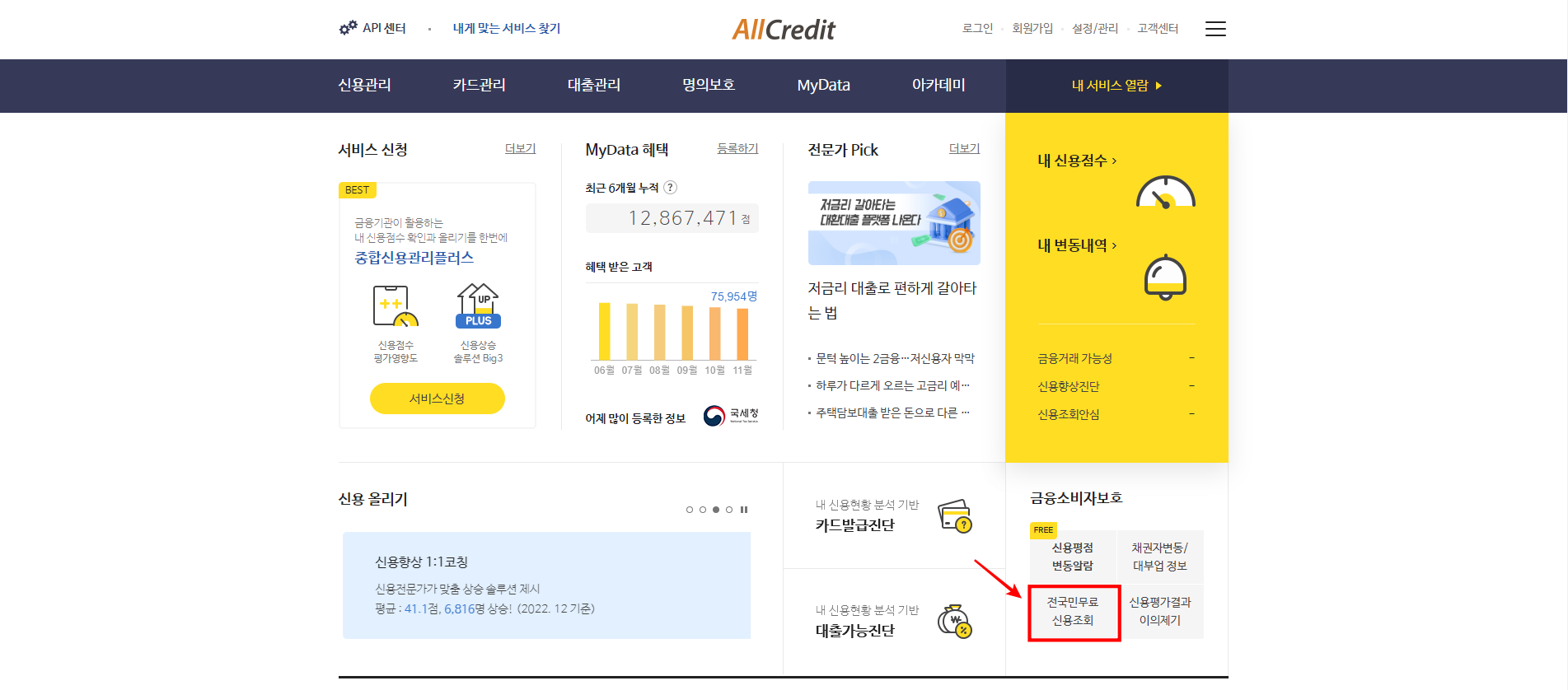Screen dimensions: 1568x690
Task: Expand 내 서비스 열람 panel
Action: pyautogui.click(x=1116, y=86)
